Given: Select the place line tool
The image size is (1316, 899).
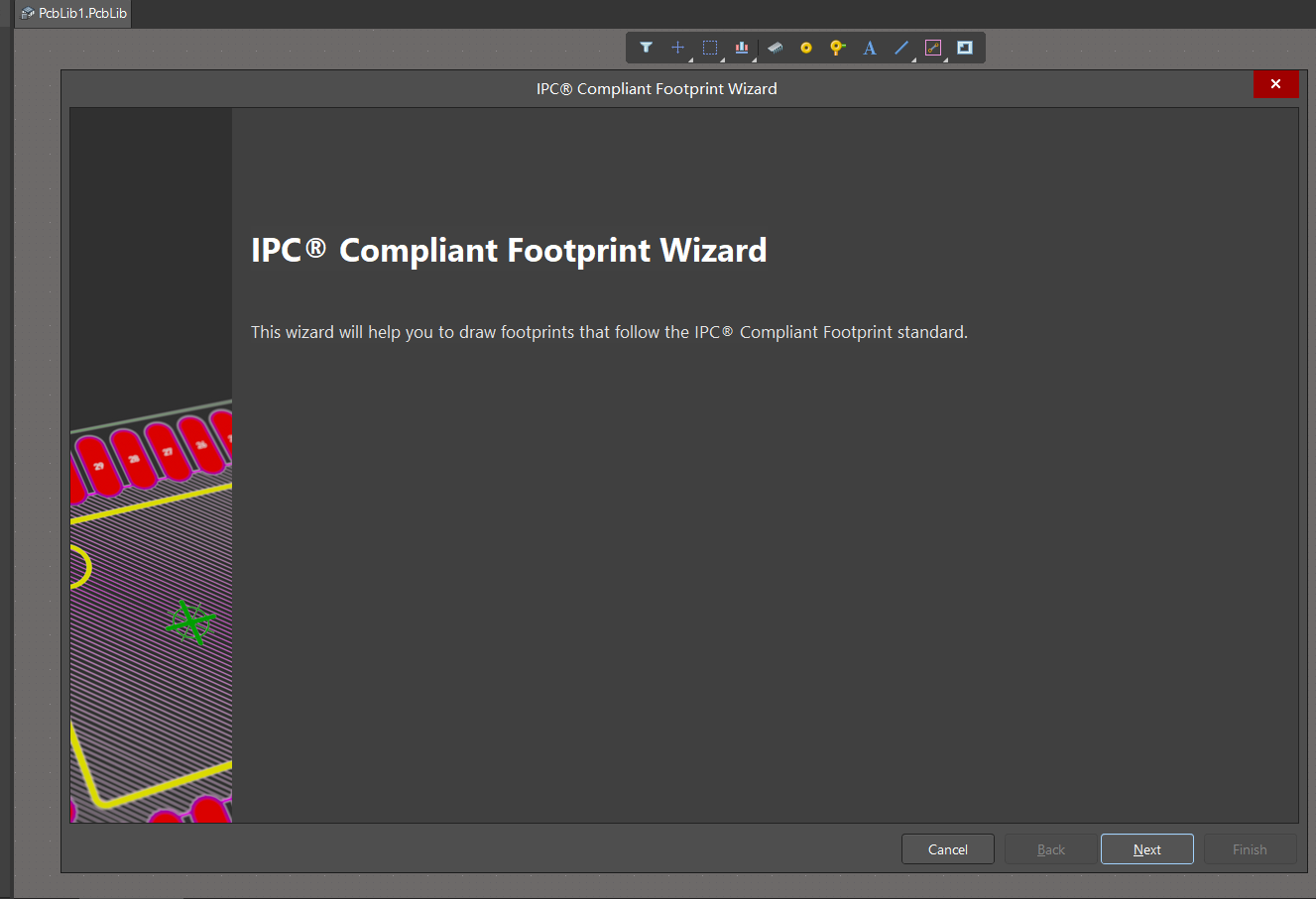Looking at the screenshot, I should (x=901, y=48).
